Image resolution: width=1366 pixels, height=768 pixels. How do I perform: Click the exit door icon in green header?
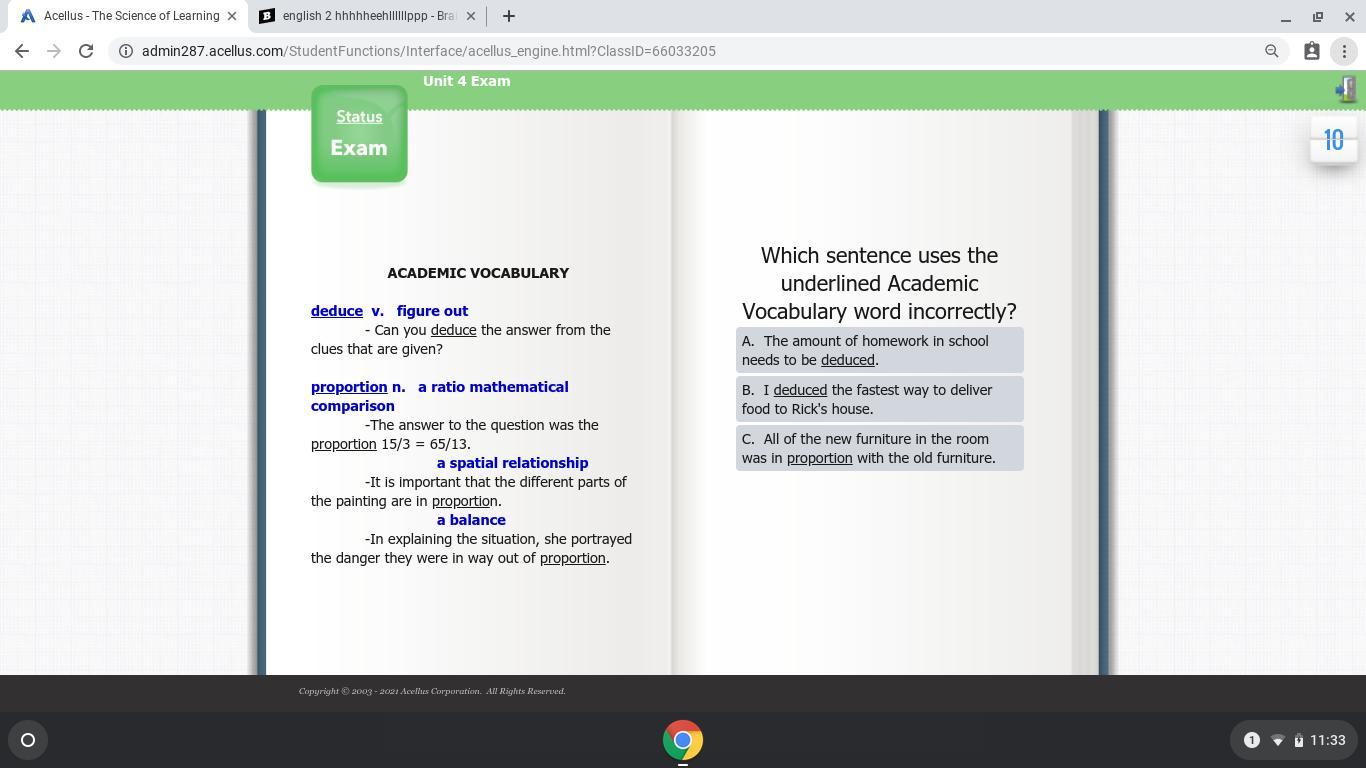point(1346,89)
